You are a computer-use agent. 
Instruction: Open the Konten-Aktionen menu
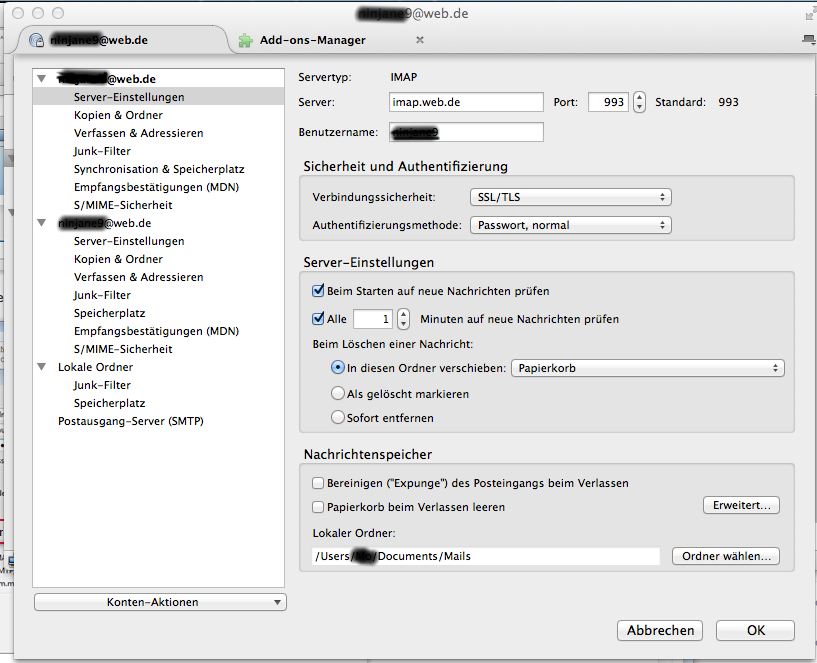pos(160,602)
